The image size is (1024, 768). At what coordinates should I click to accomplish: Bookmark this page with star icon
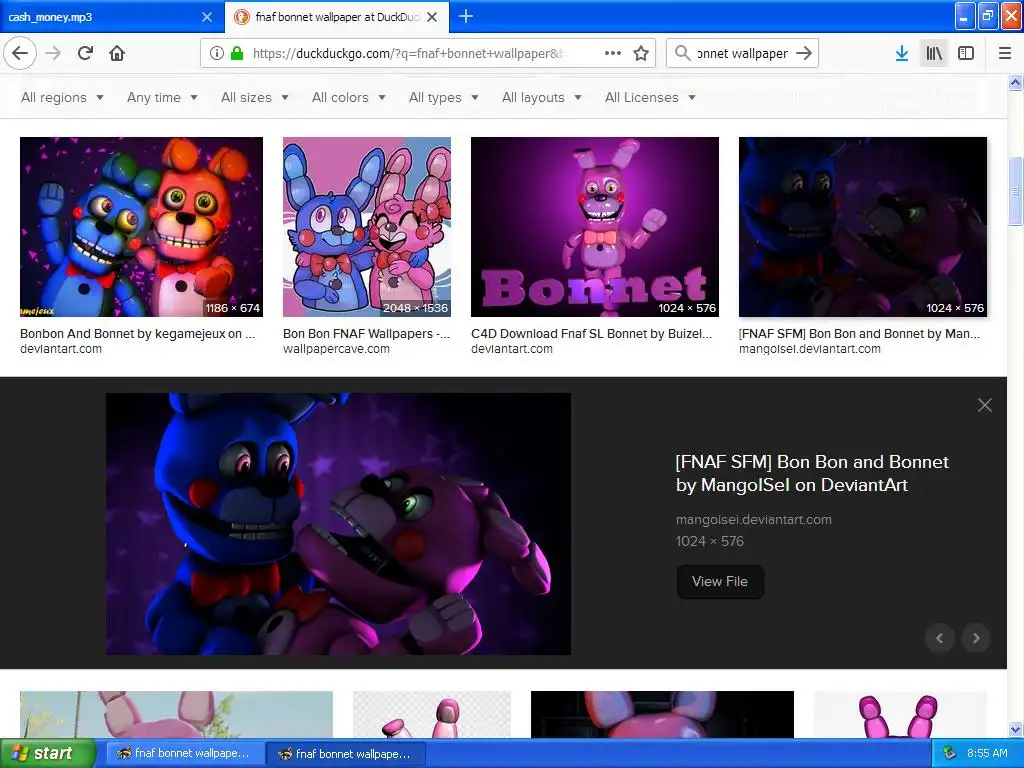point(641,54)
